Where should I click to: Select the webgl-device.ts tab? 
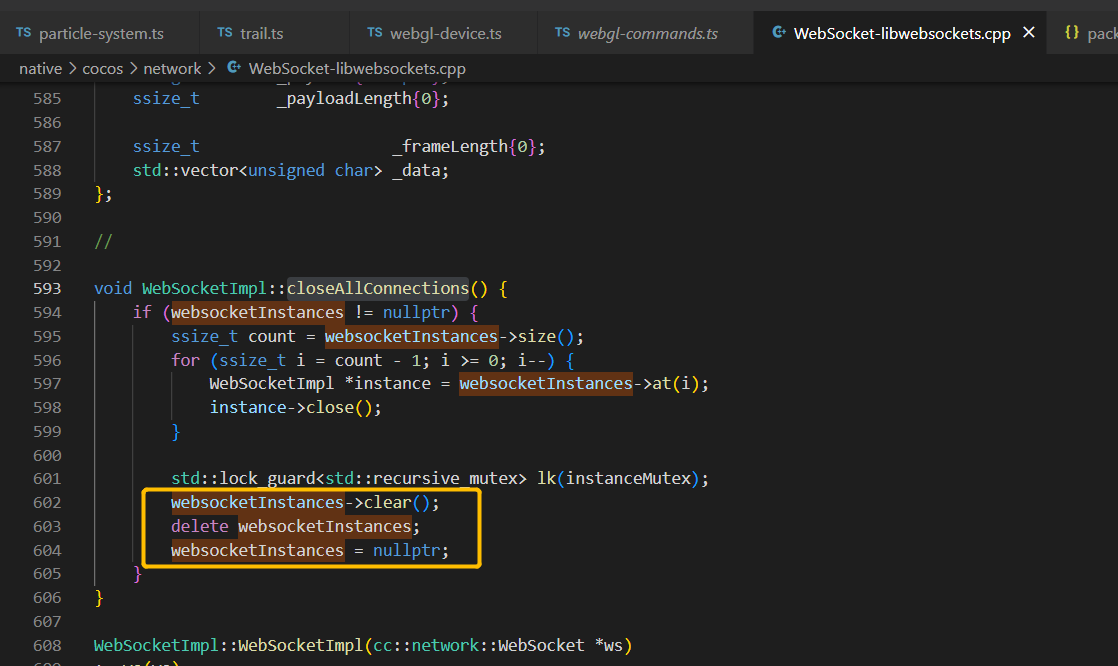[x=443, y=34]
